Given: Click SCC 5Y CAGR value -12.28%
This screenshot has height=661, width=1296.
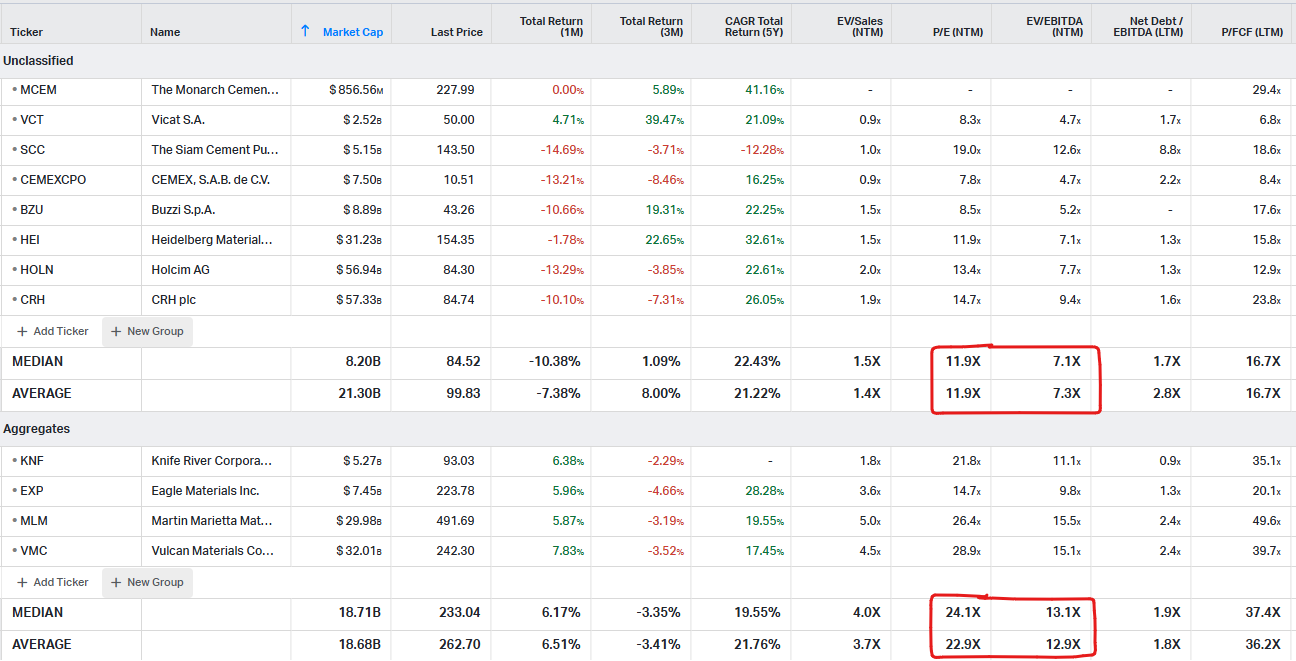Looking at the screenshot, I should pyautogui.click(x=761, y=150).
